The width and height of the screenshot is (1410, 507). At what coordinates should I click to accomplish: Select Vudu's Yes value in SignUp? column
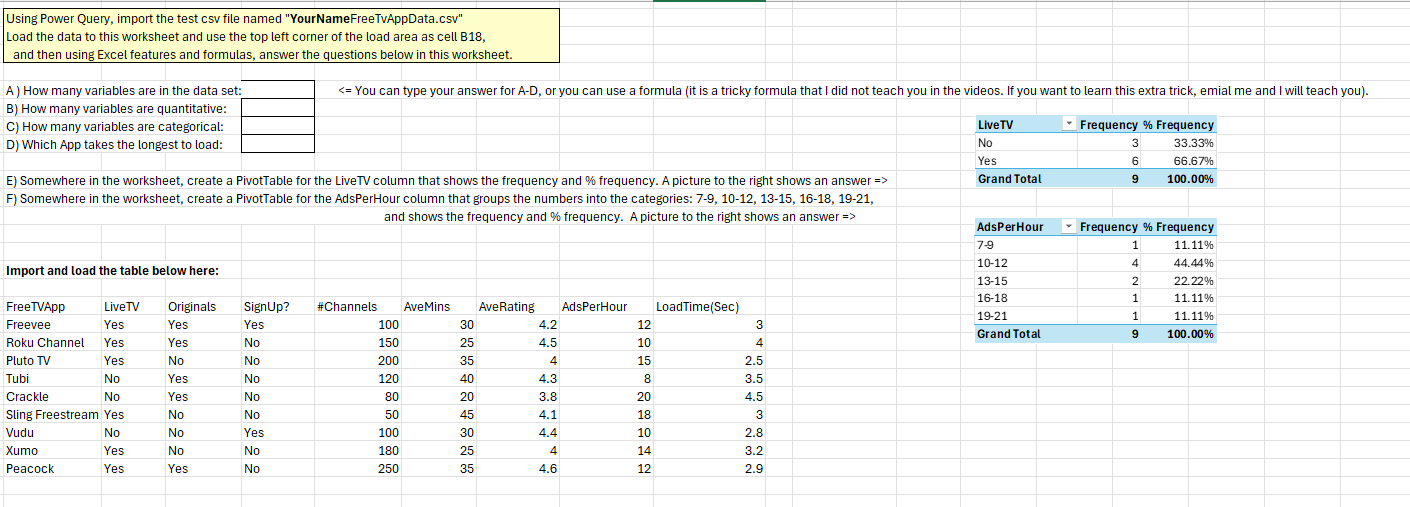(278, 433)
